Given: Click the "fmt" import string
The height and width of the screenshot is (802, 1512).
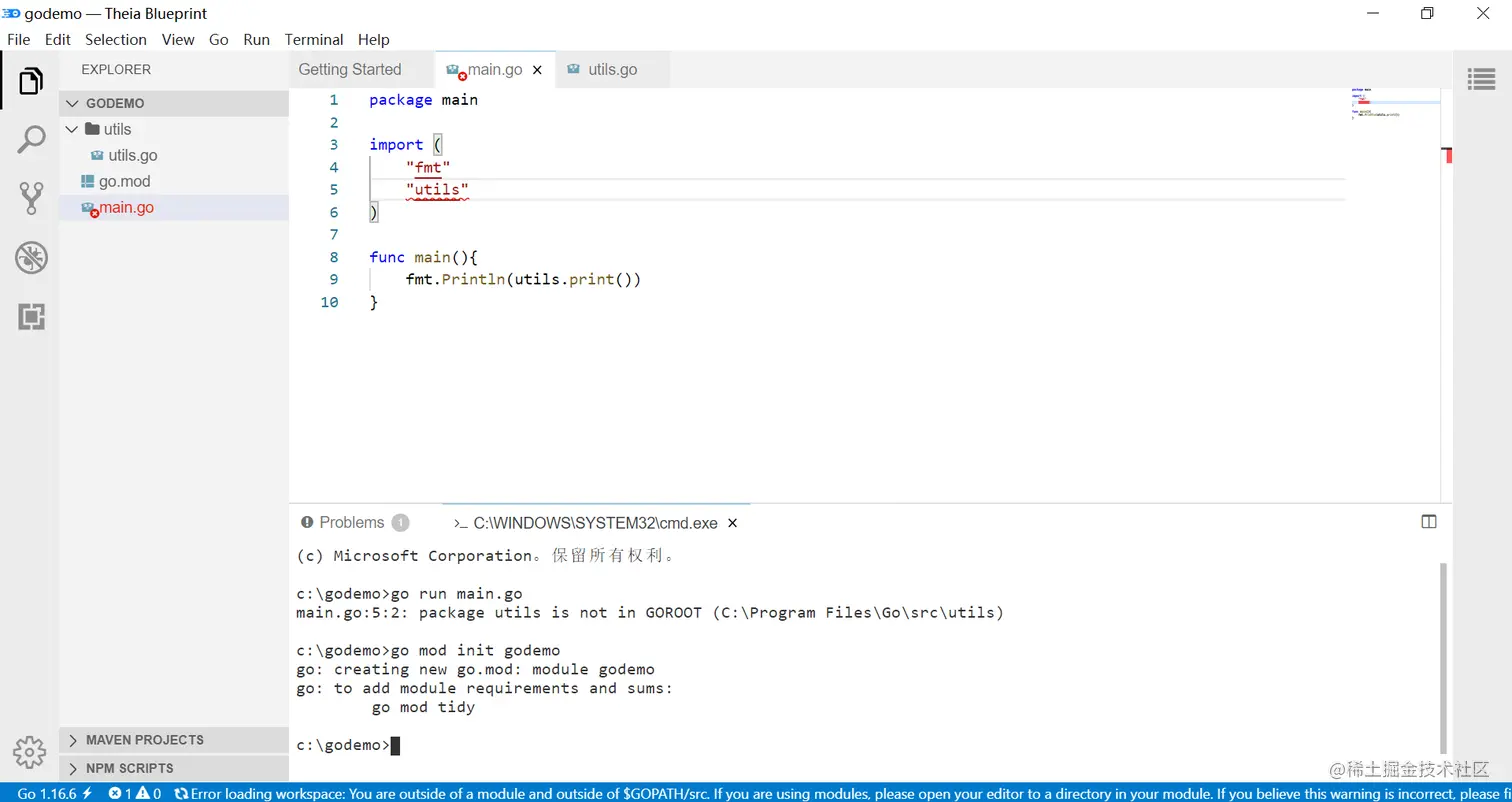Looking at the screenshot, I should tap(428, 167).
